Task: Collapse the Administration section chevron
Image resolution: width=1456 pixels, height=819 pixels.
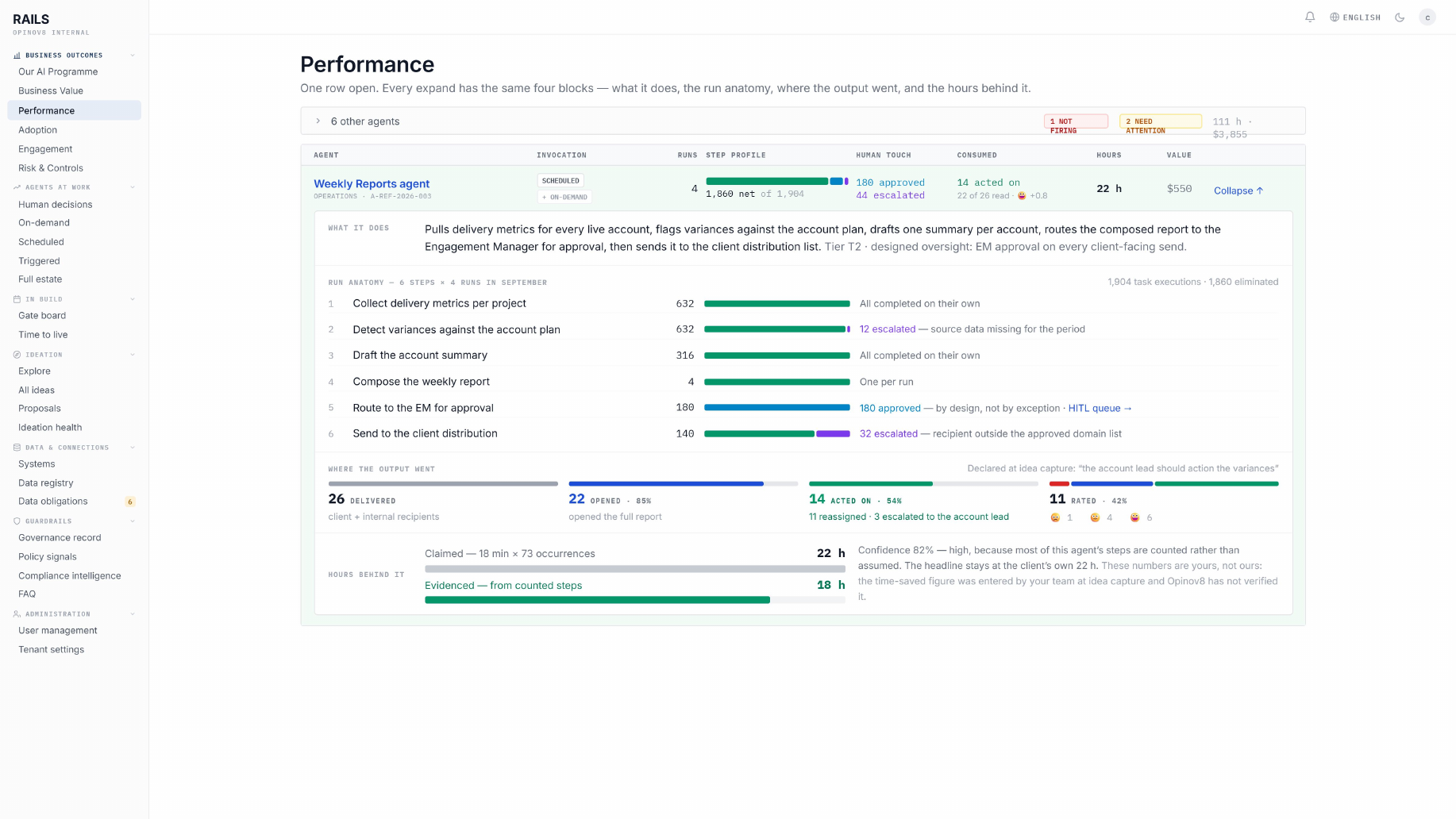Action: pyautogui.click(x=133, y=614)
